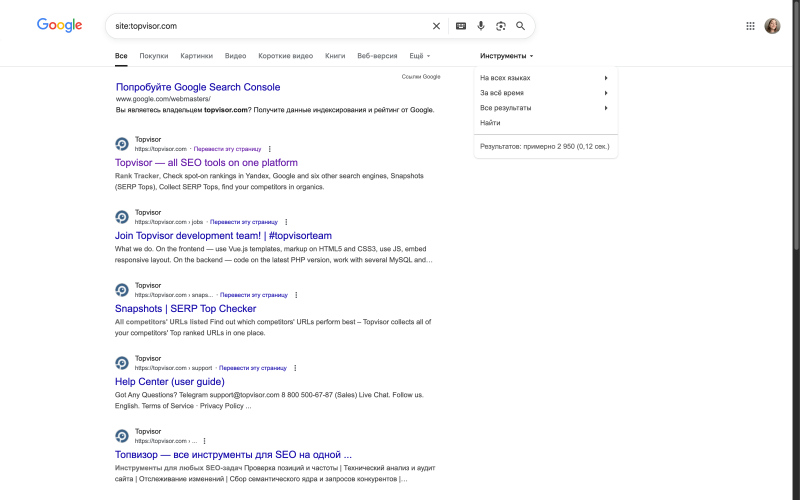Clear the search query with the X icon
800x500 pixels.
coord(436,26)
